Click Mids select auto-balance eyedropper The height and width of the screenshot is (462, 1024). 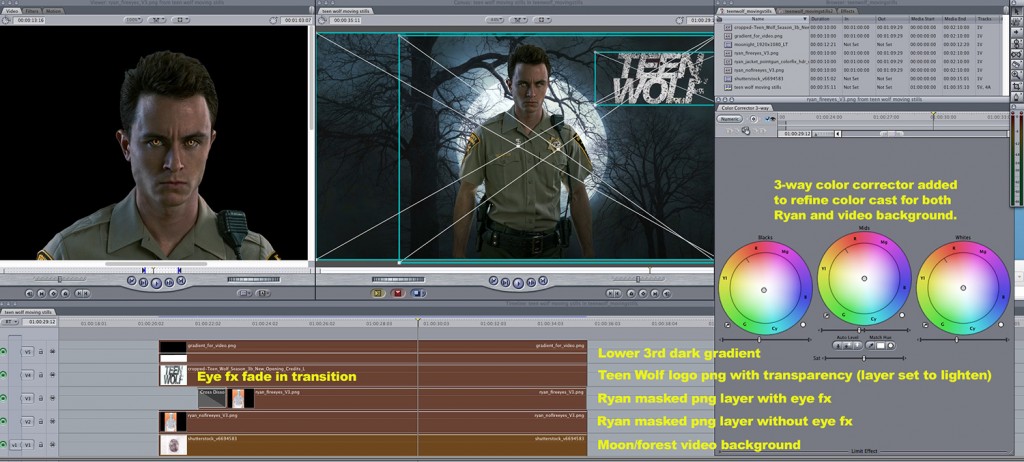click(x=826, y=316)
